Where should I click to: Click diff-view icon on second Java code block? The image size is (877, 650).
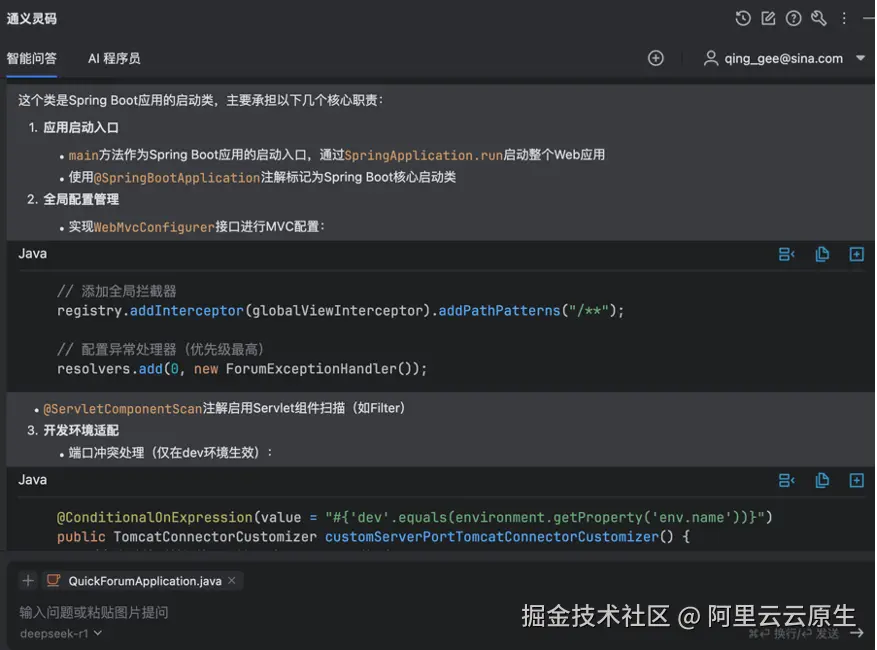coord(786,481)
